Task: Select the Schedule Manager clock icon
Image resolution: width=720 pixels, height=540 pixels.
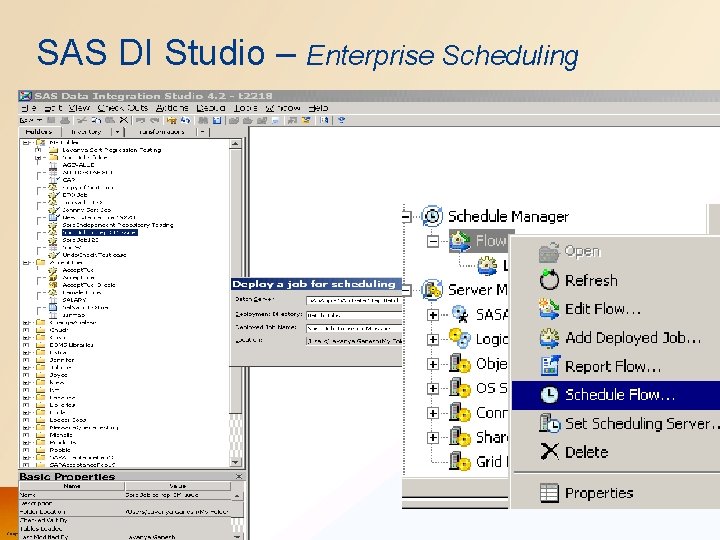Action: click(x=432, y=216)
